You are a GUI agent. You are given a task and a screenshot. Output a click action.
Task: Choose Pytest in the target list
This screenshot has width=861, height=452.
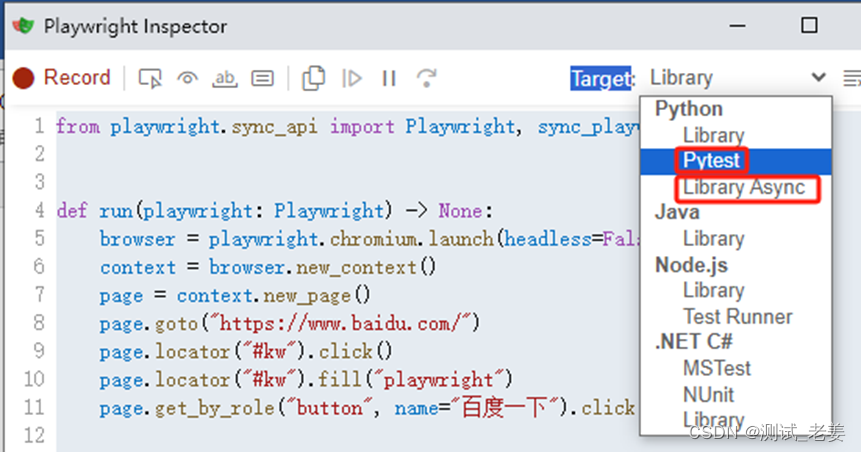(711, 160)
